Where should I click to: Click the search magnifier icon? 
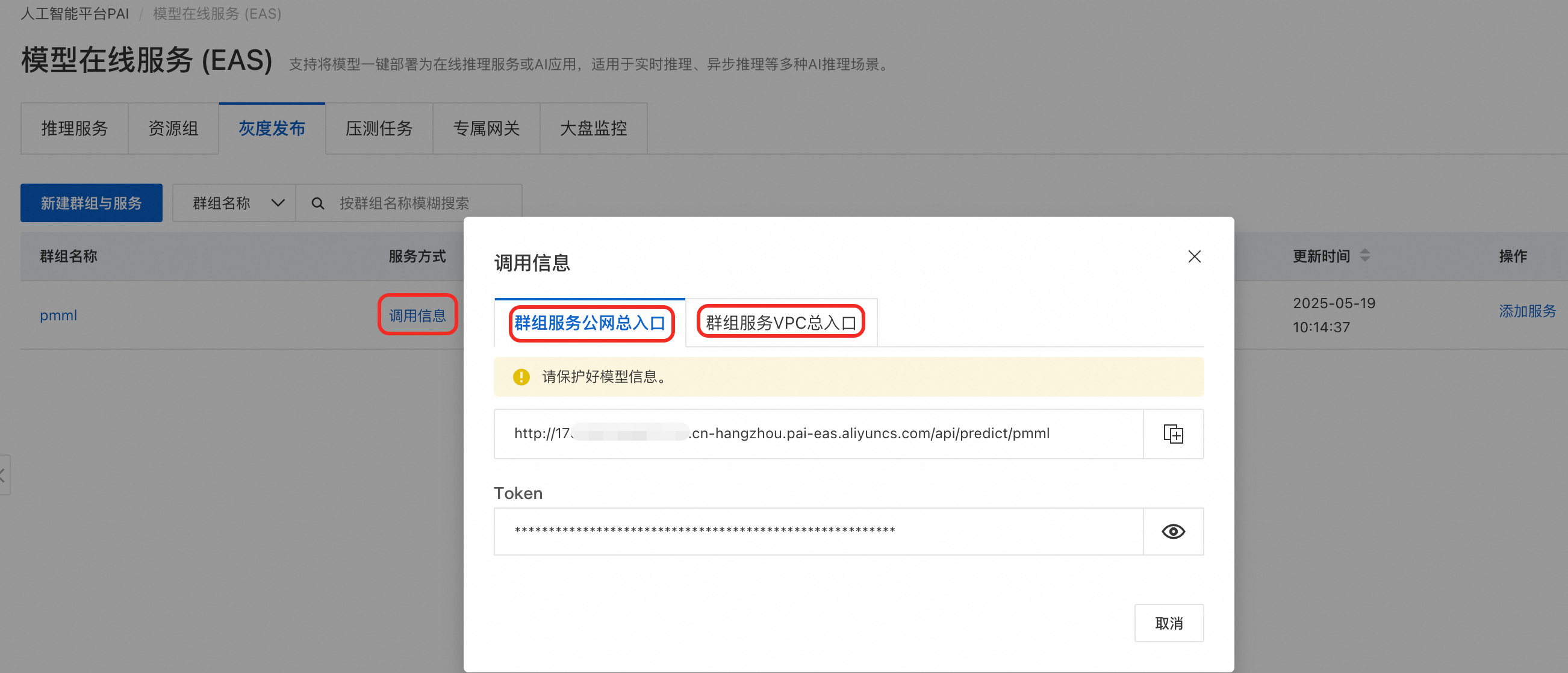(x=317, y=203)
